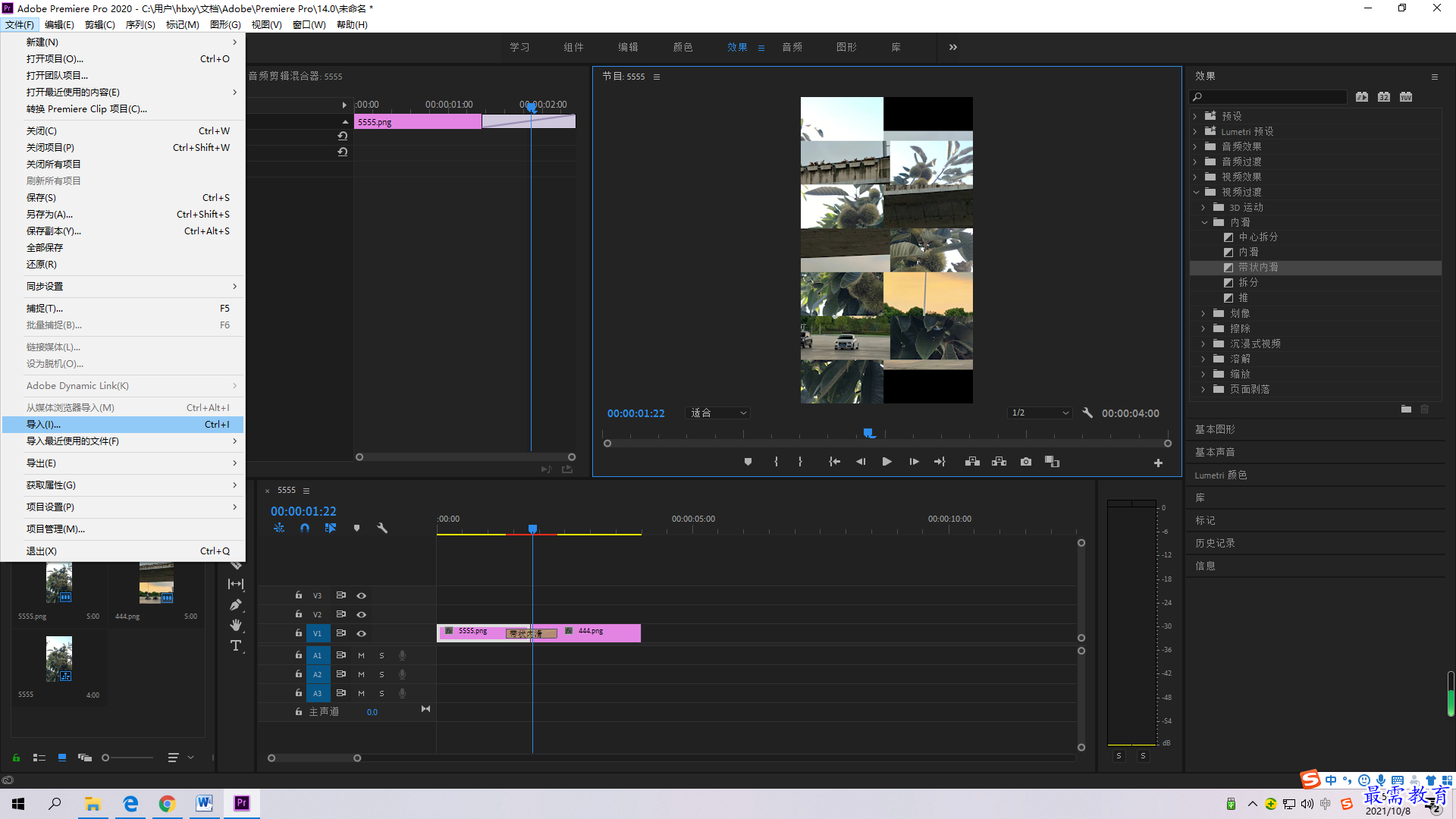Switch to 音频 workspace tab
The height and width of the screenshot is (819, 1456).
coord(792,47)
